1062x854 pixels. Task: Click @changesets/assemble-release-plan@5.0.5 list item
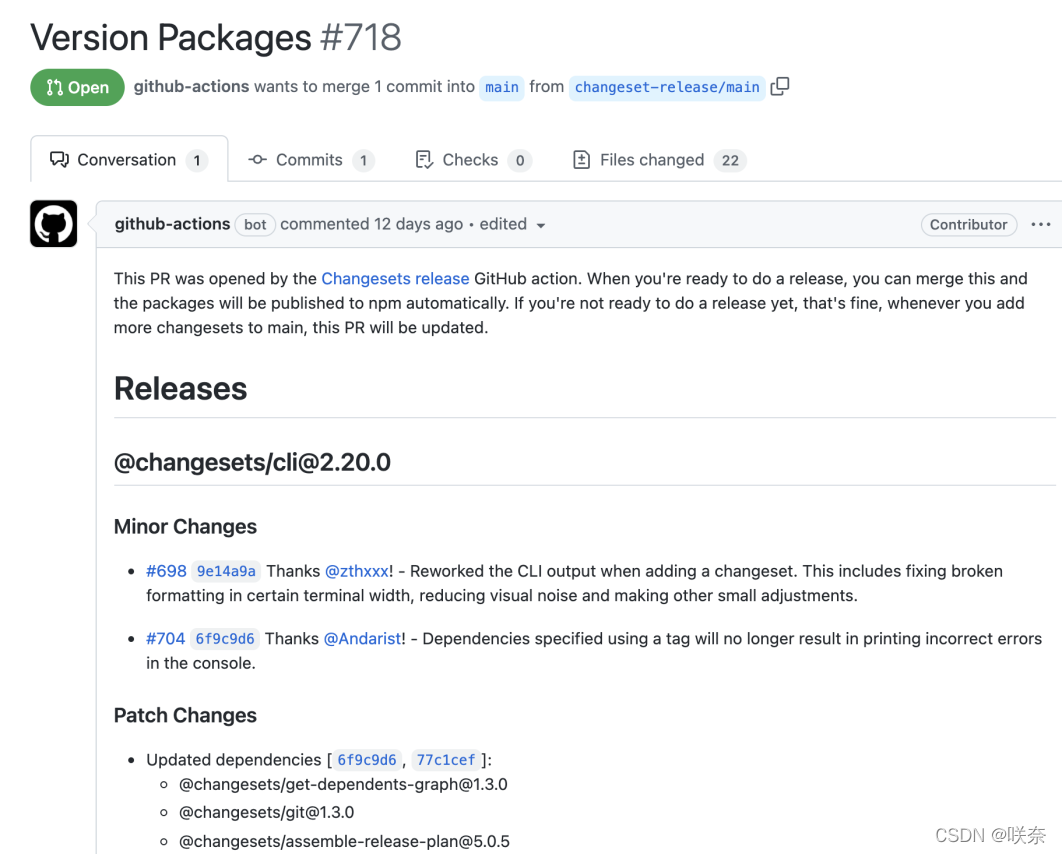pos(344,841)
